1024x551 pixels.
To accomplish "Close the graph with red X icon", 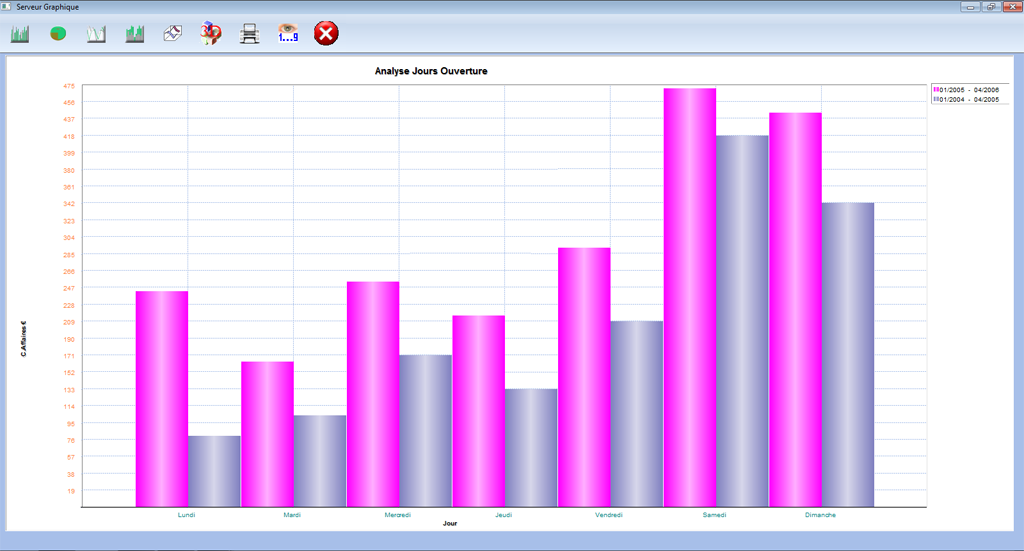I will [x=326, y=34].
